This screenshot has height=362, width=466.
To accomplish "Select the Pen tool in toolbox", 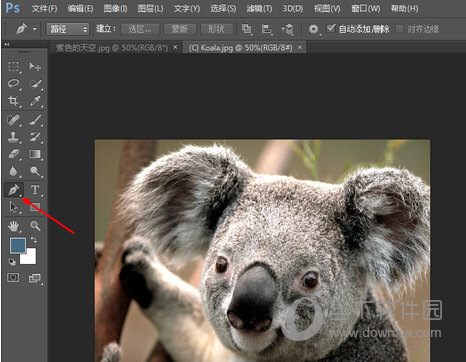I will [14, 190].
